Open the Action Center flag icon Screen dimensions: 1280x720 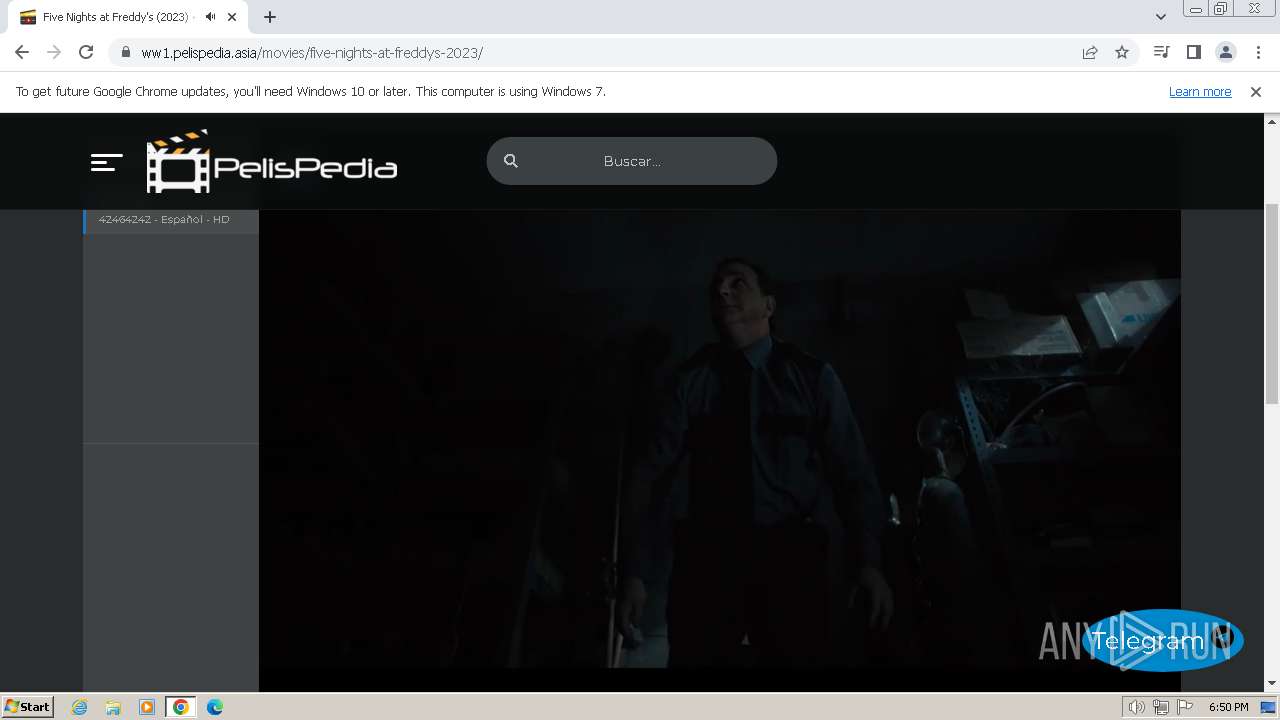pyautogui.click(x=1185, y=707)
